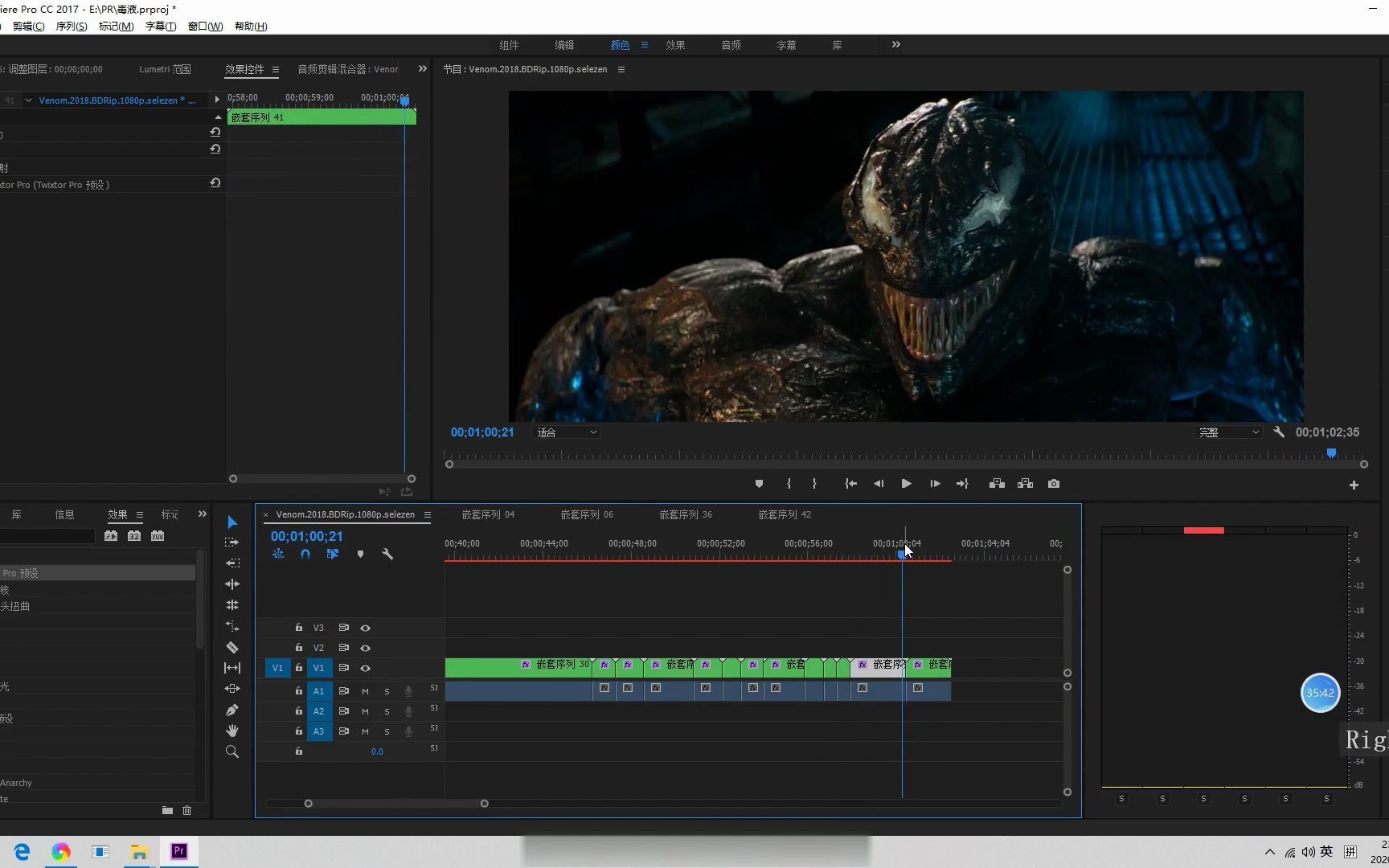
Task: Select the Zoom magnifier tool
Action: click(232, 752)
